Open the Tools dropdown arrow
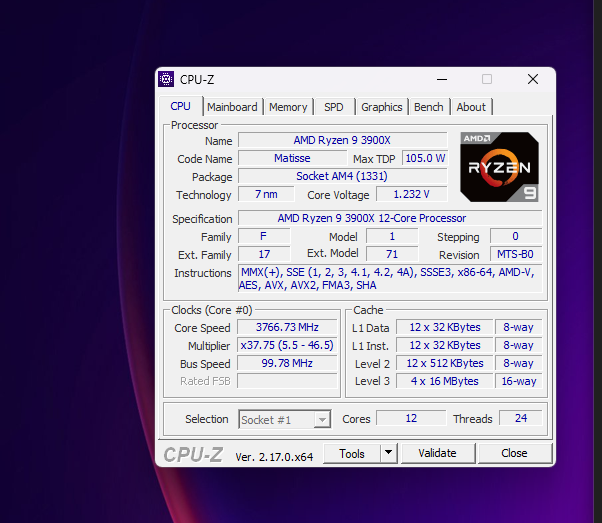The width and height of the screenshot is (602, 523). click(x=389, y=453)
